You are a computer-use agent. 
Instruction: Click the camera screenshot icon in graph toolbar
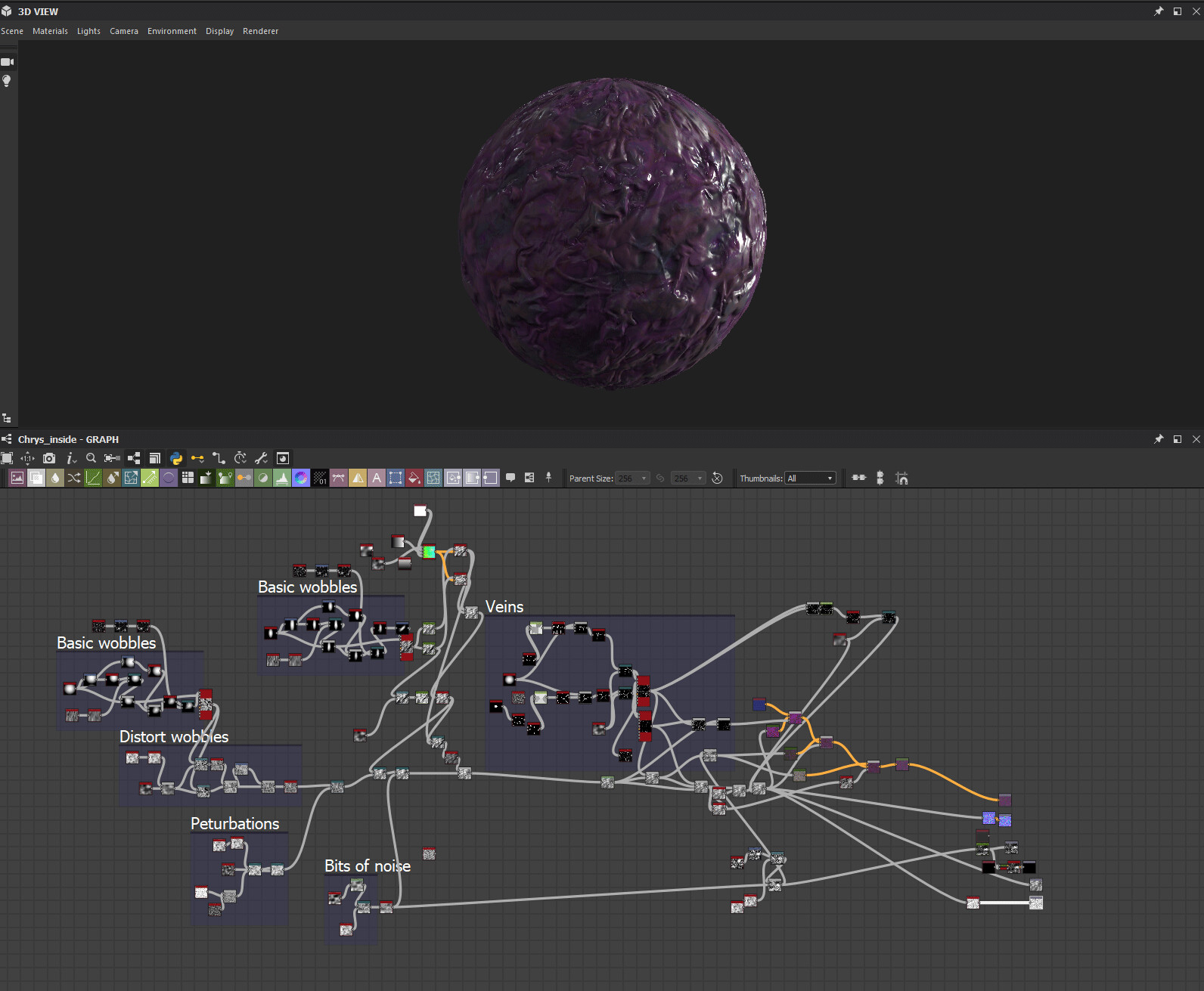(49, 458)
